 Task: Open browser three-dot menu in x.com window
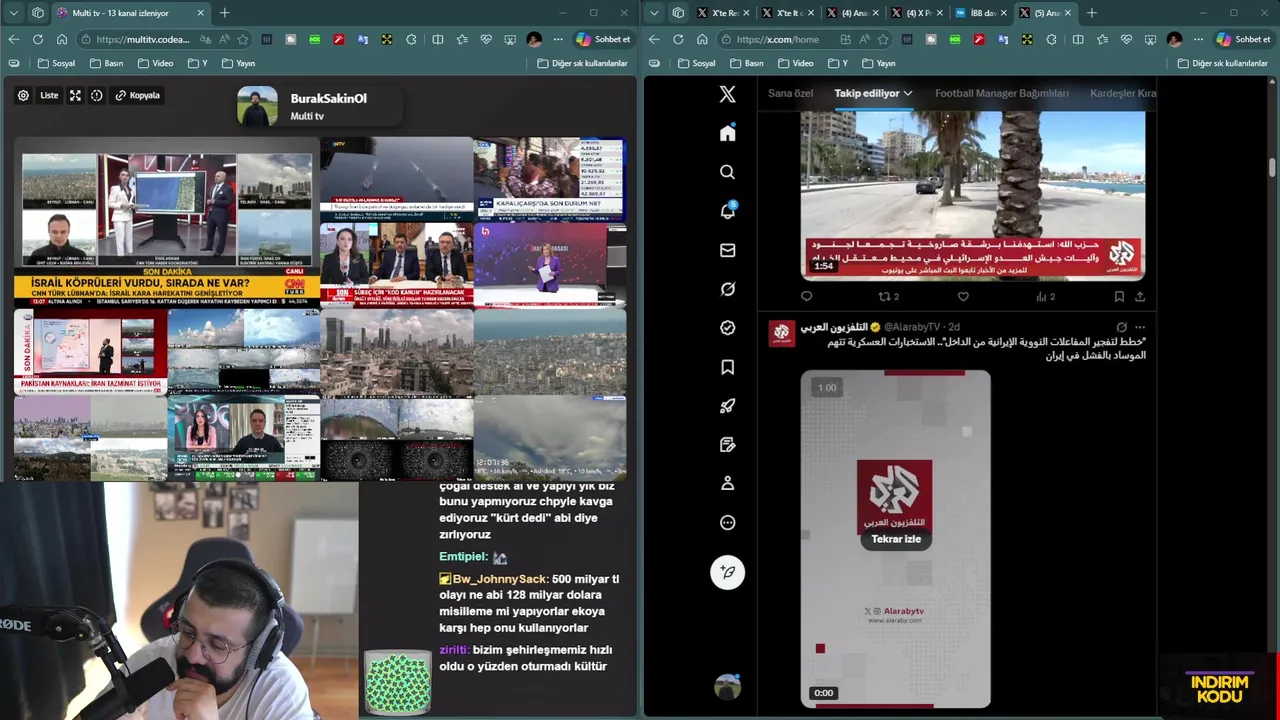pyautogui.click(x=1198, y=39)
